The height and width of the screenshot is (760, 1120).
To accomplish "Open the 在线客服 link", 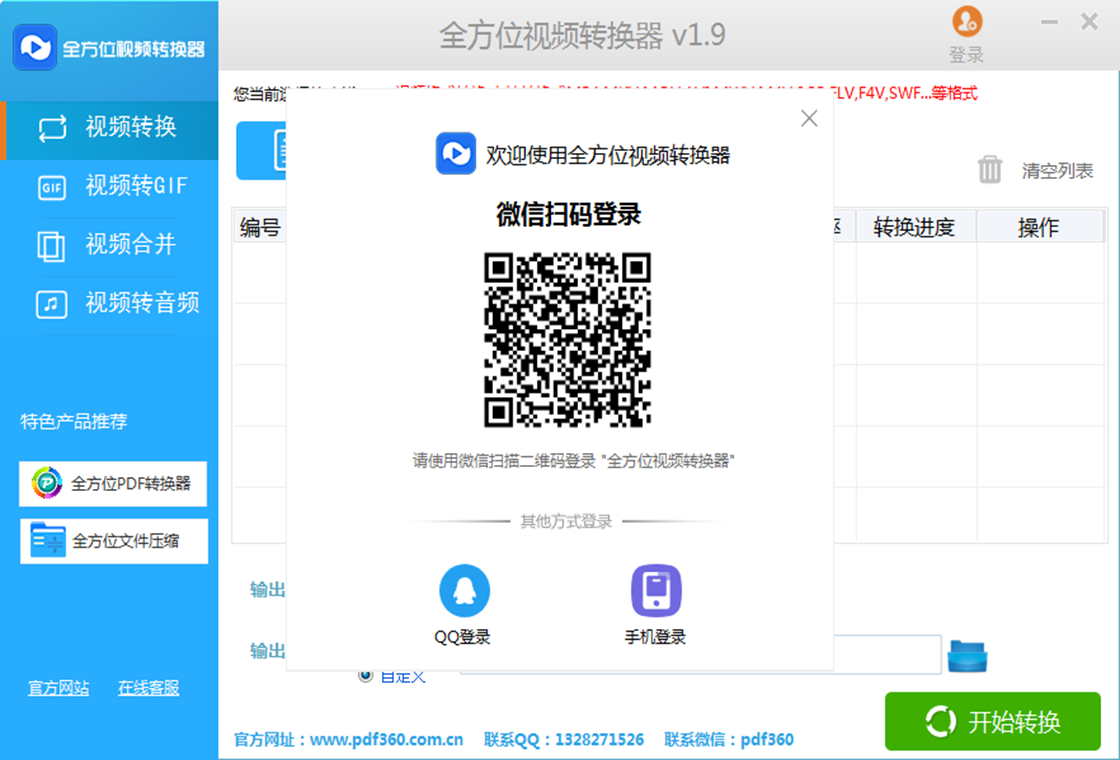I will [149, 688].
